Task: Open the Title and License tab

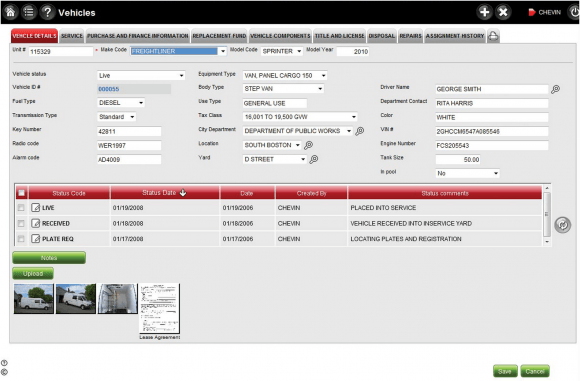Action: pyautogui.click(x=340, y=36)
